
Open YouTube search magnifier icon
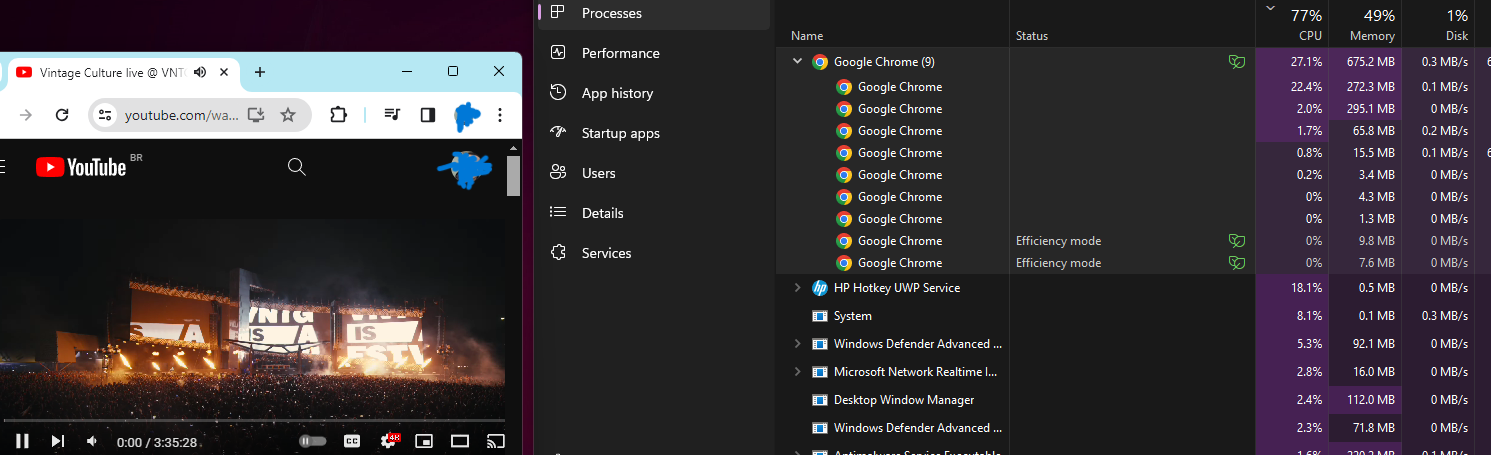coord(297,166)
